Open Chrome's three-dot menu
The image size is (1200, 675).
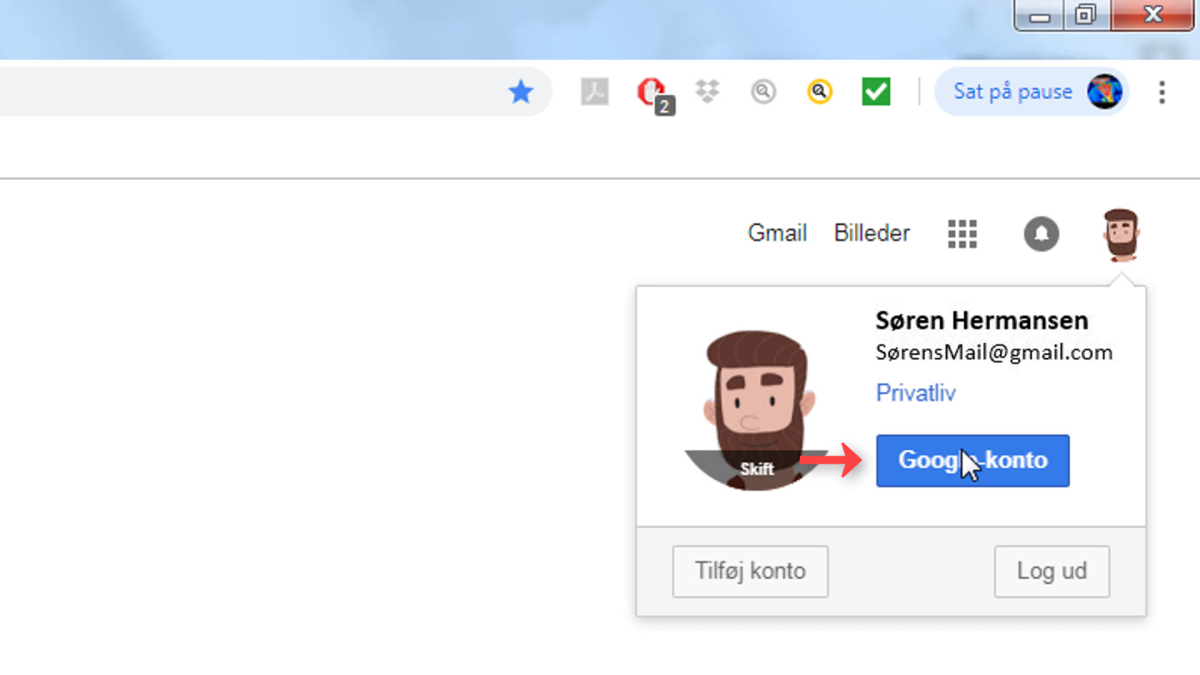point(1161,92)
